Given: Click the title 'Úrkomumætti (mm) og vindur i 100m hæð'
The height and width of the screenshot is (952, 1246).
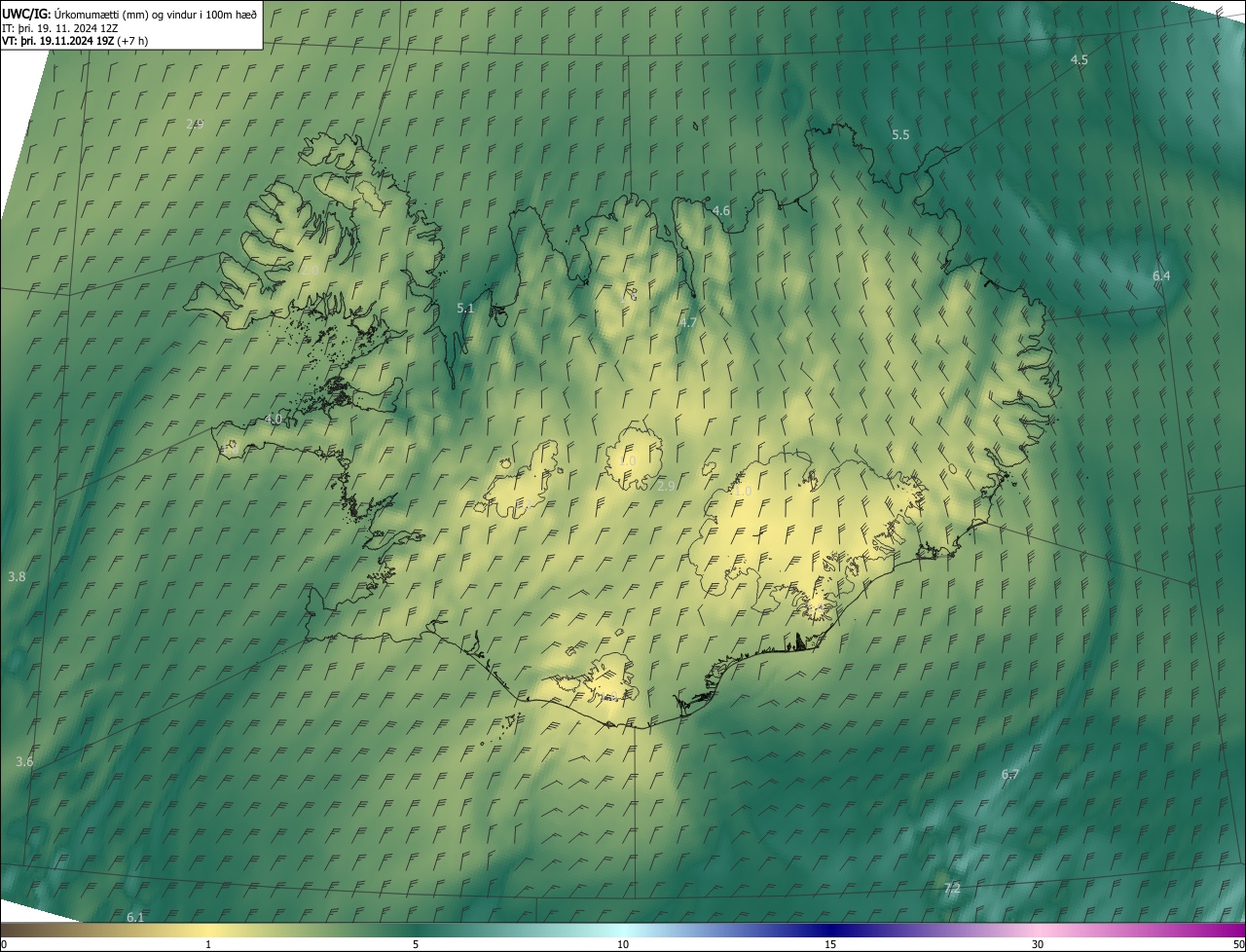Looking at the screenshot, I should click(x=156, y=14).
